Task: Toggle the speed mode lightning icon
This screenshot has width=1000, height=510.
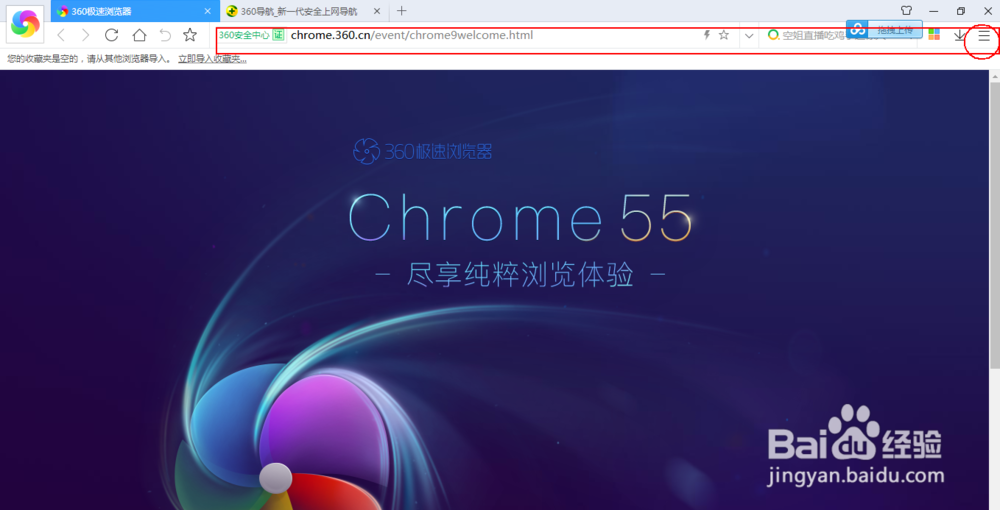Action: (707, 35)
